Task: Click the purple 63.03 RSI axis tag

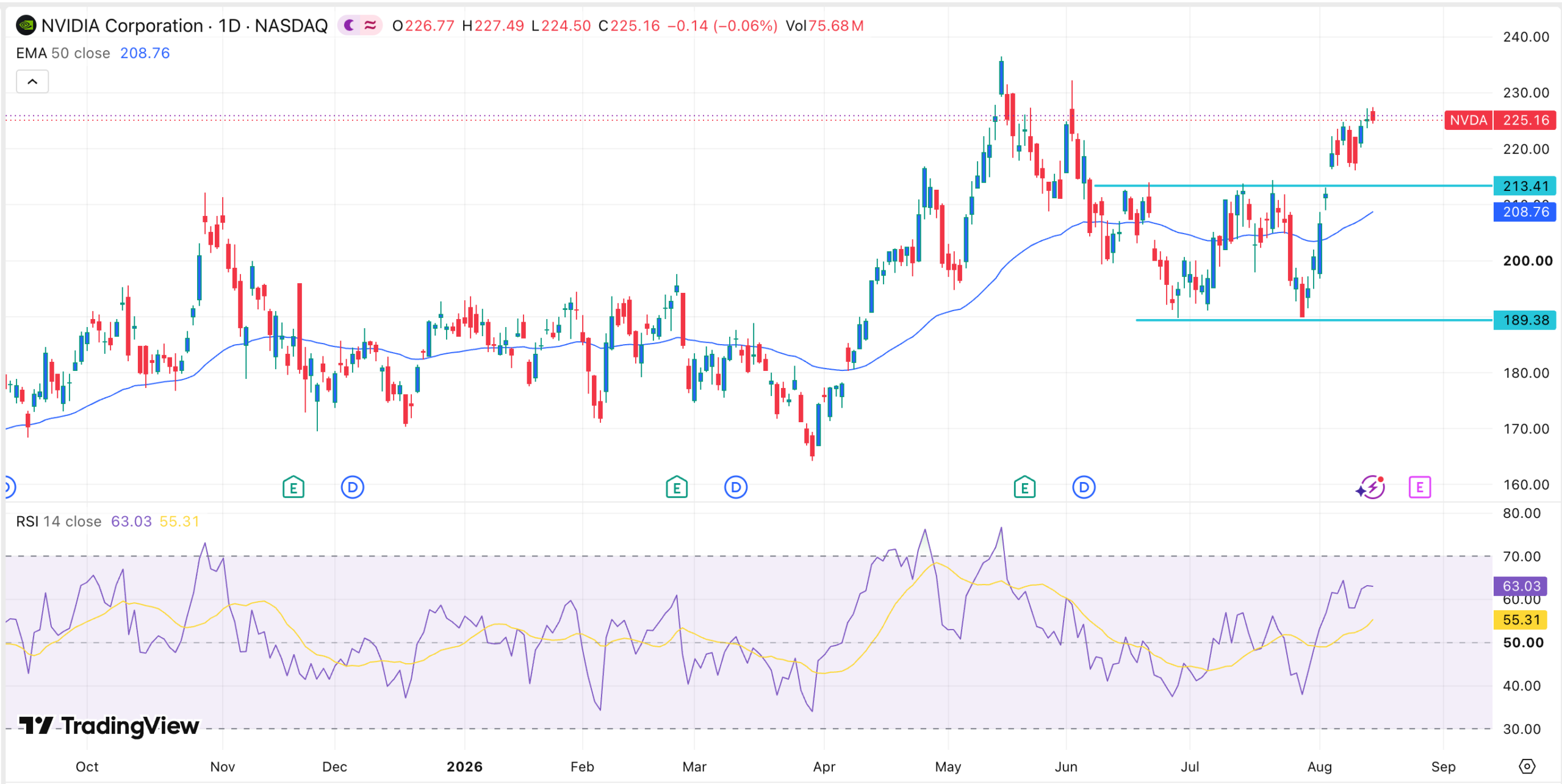Action: (1521, 586)
